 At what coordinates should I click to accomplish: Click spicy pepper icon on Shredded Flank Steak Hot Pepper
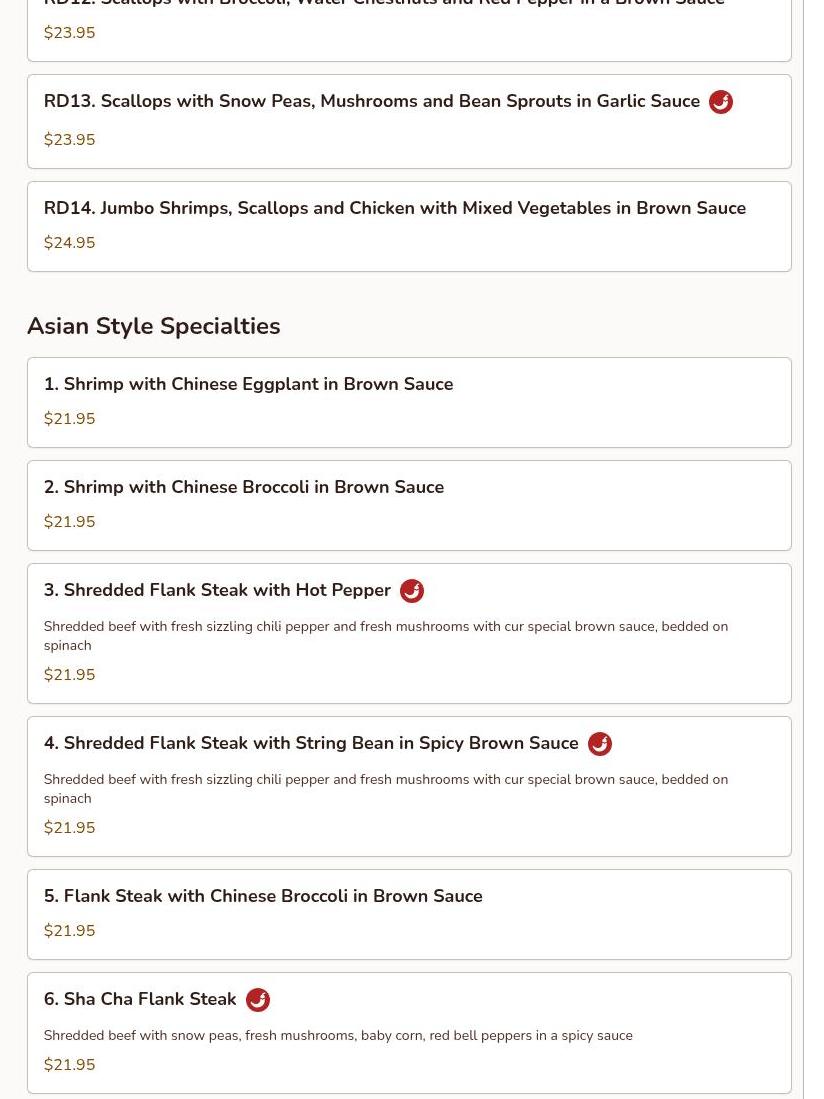point(411,591)
